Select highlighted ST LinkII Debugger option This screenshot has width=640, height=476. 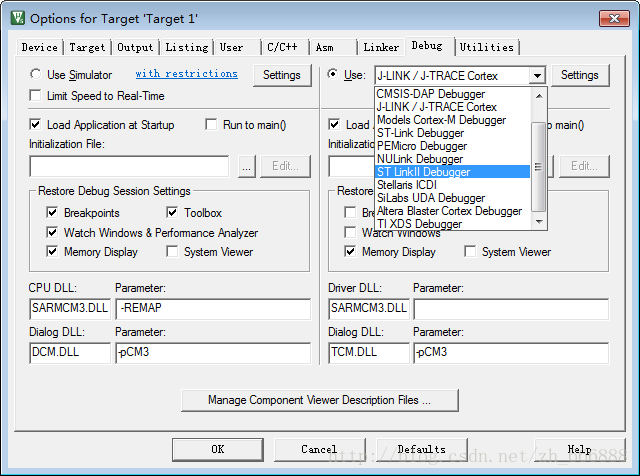click(453, 172)
